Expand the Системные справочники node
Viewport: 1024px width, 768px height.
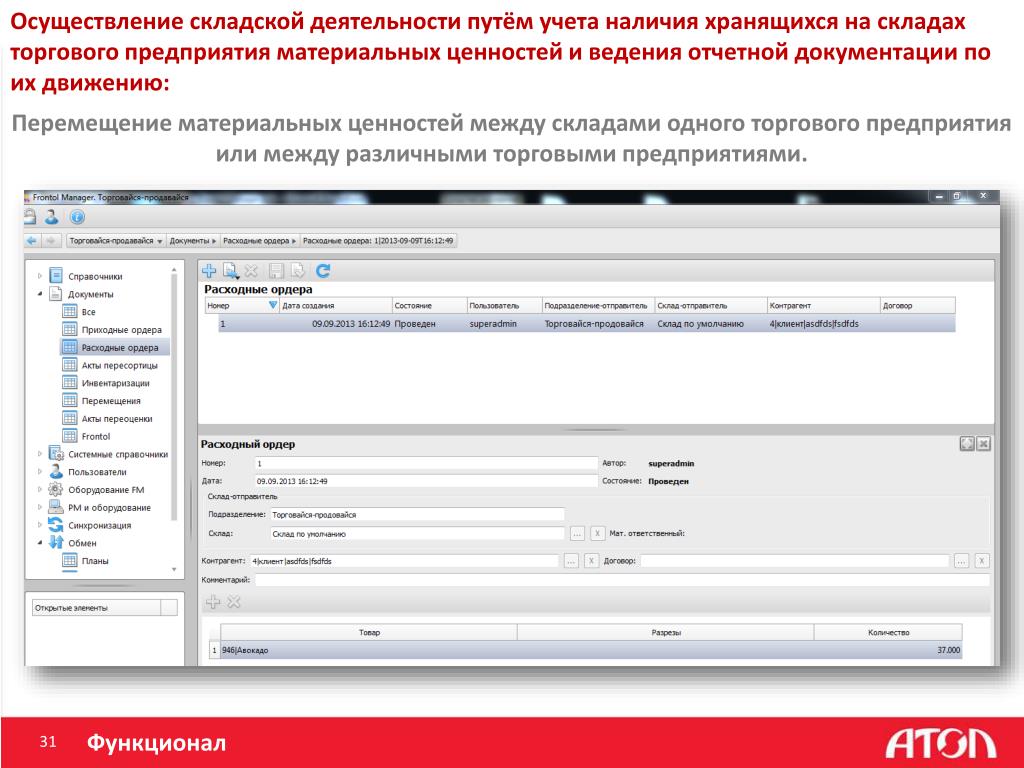coord(40,454)
